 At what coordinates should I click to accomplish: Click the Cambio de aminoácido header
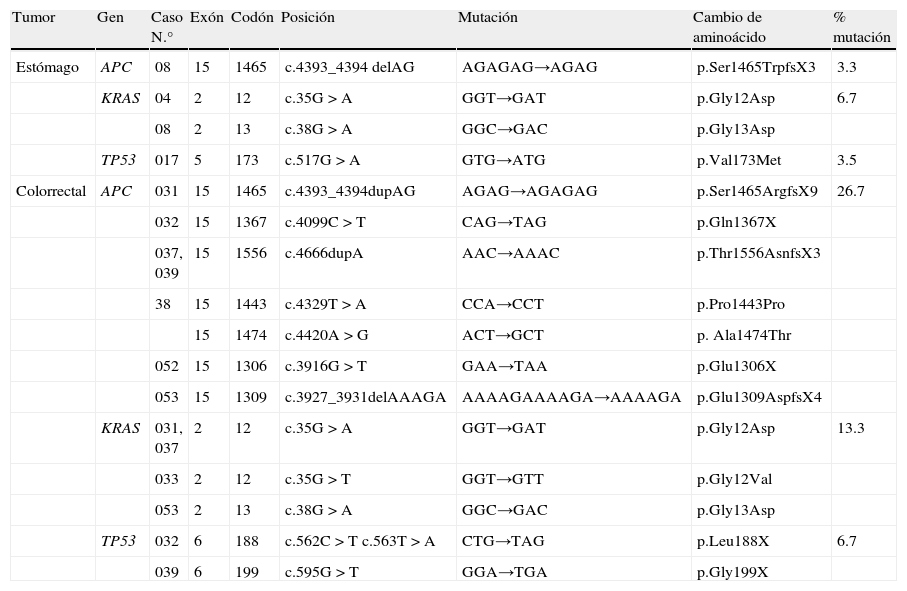tap(727, 27)
